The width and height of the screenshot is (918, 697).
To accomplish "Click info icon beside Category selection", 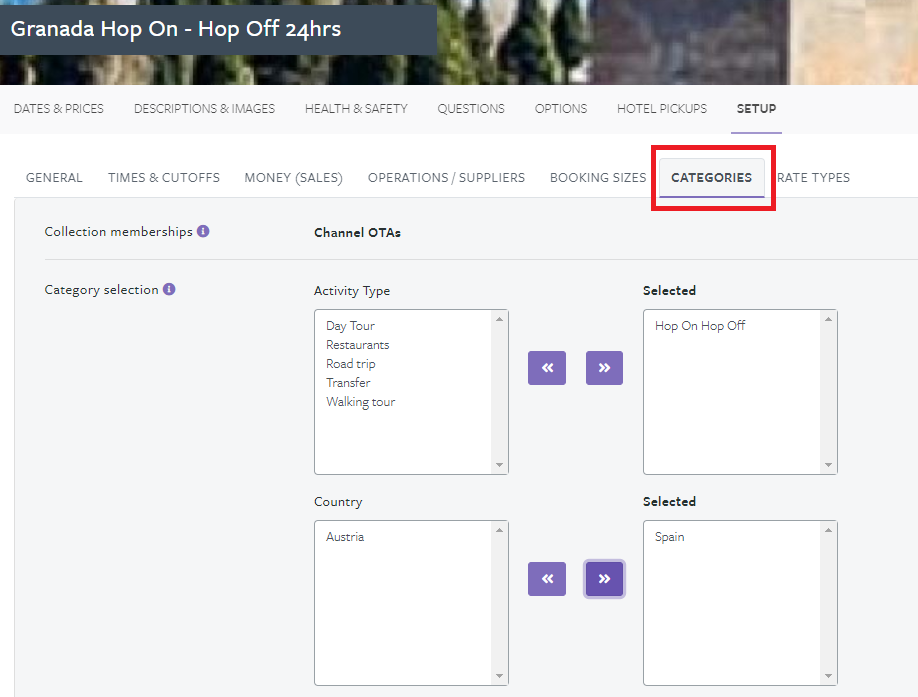I will (x=169, y=290).
